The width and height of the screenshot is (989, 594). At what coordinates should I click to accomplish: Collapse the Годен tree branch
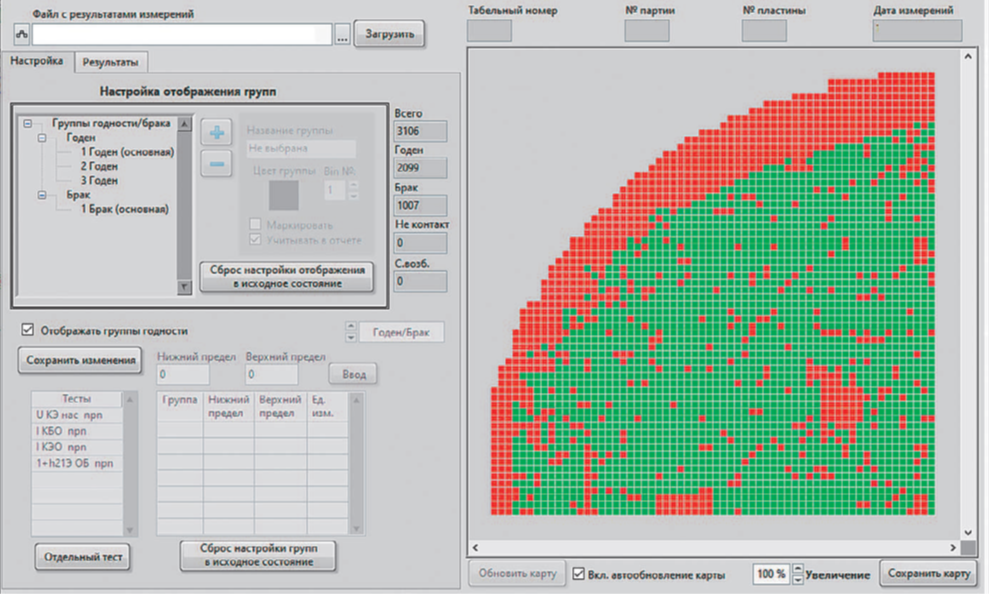pyautogui.click(x=42, y=138)
